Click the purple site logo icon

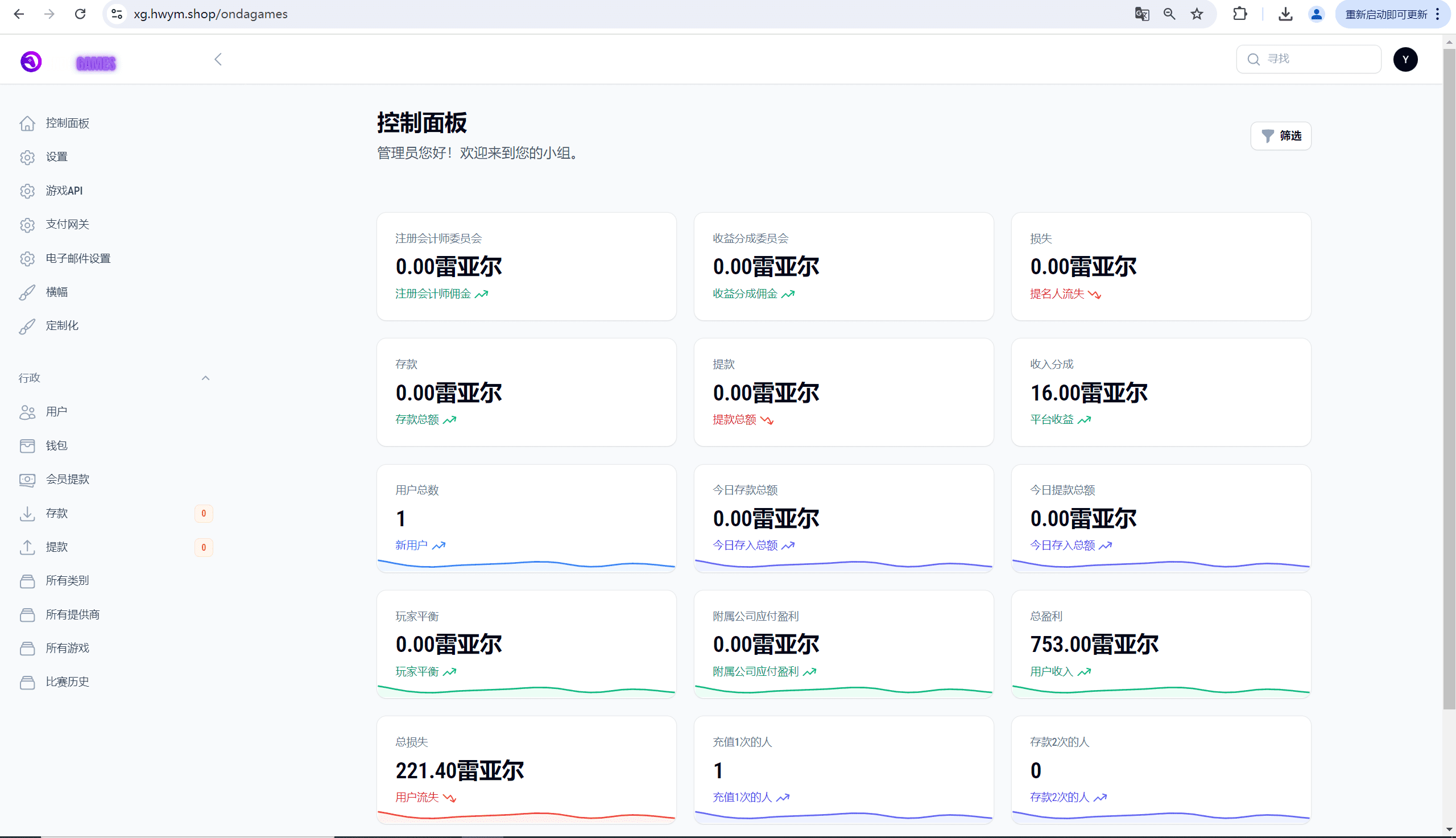(31, 61)
